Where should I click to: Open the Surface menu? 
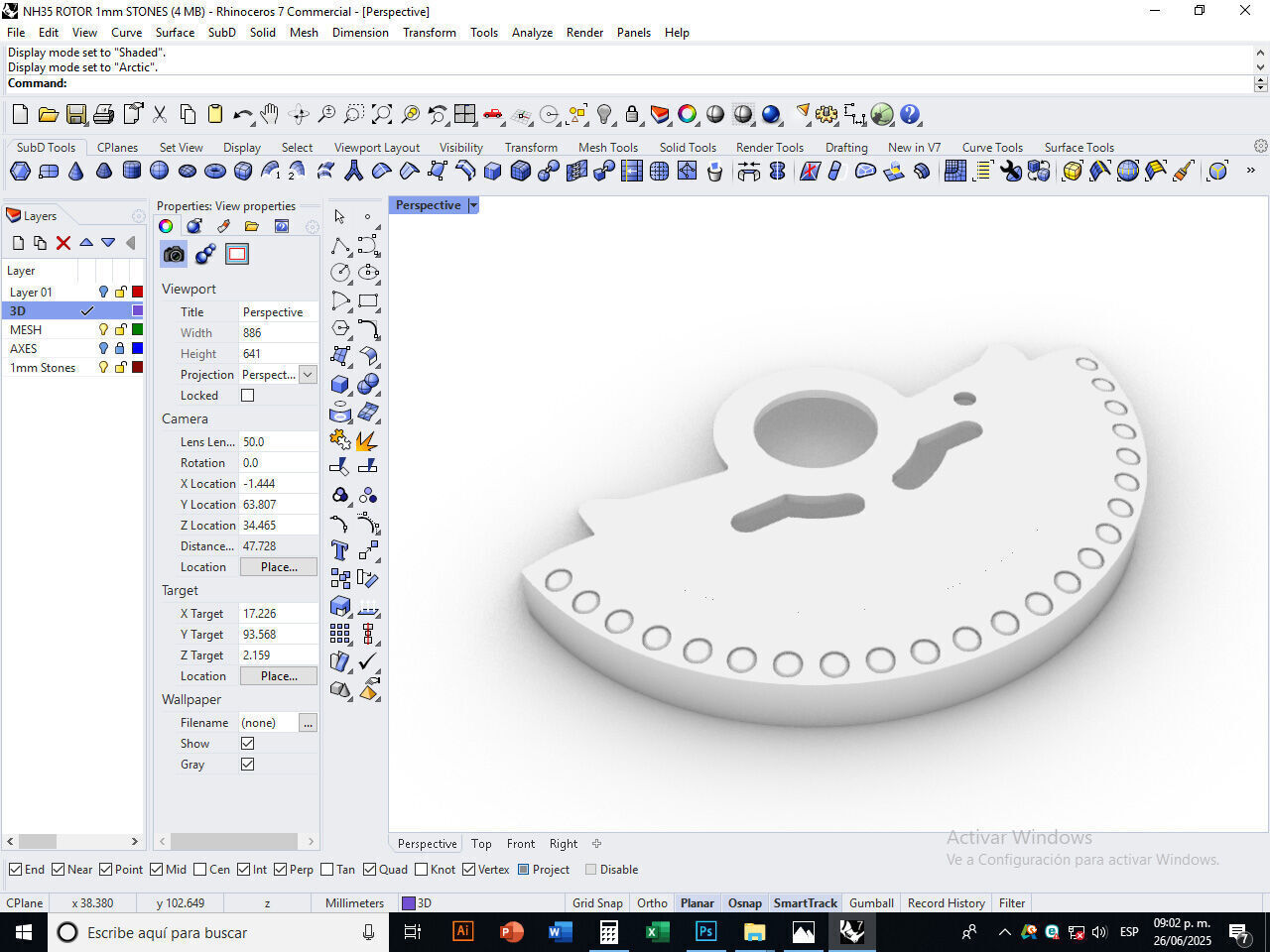coord(175,33)
